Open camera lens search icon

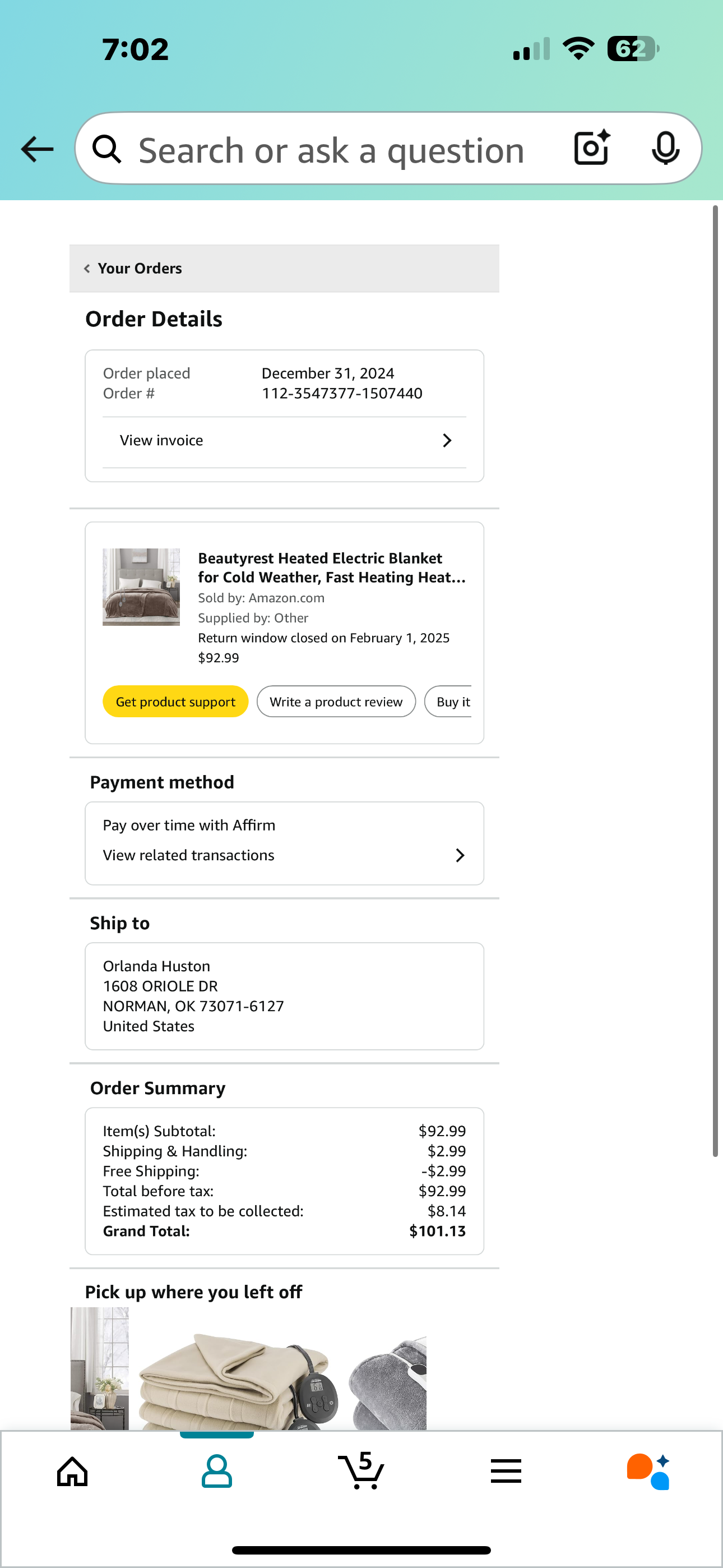point(592,148)
